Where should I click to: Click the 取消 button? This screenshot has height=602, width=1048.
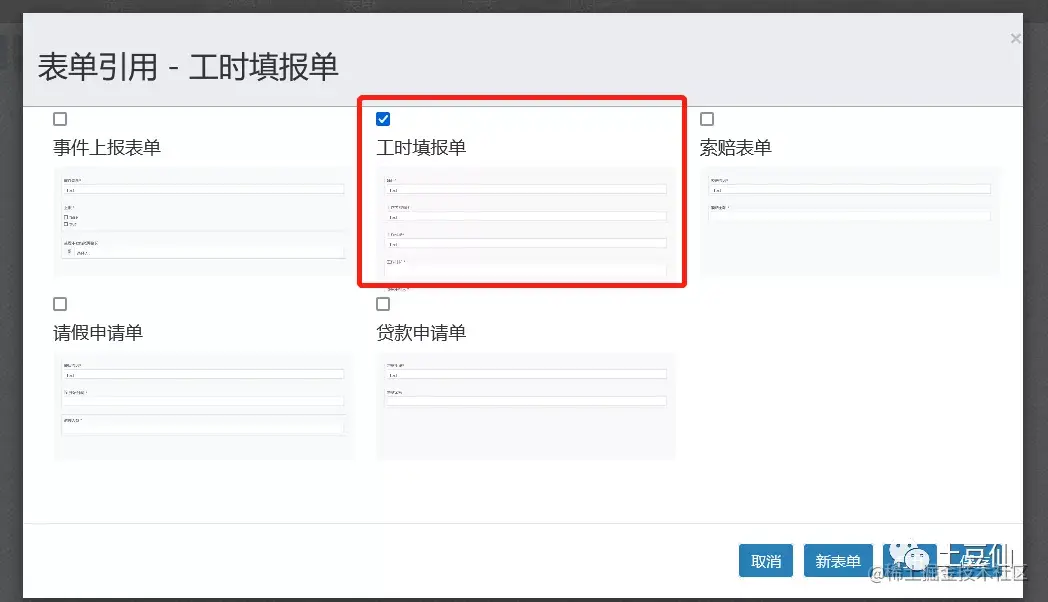pyautogui.click(x=766, y=560)
